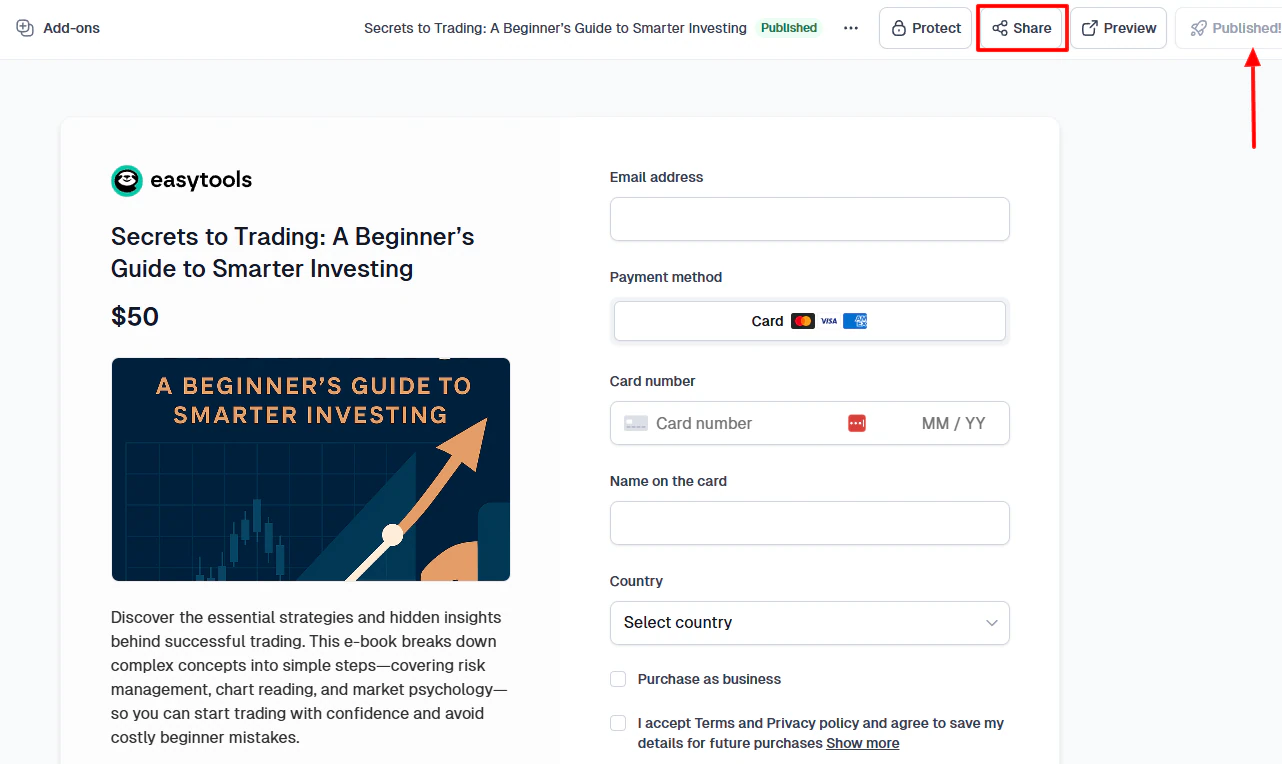Open the Show more link
Image resolution: width=1282 pixels, height=764 pixels.
tap(863, 743)
